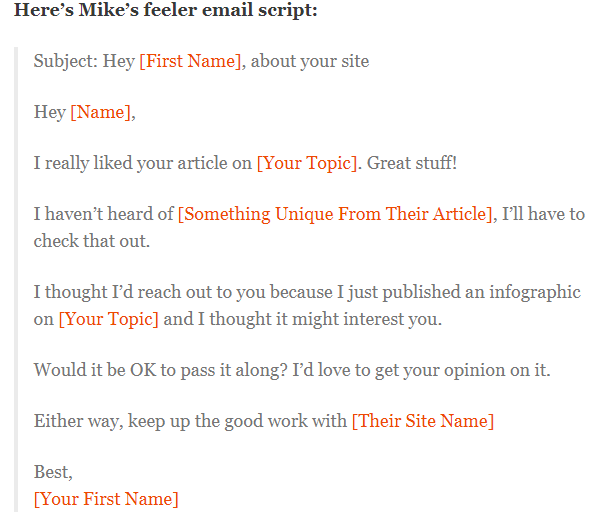Click the [First Name] placeholder in subject
The image size is (606, 521).
(x=190, y=61)
